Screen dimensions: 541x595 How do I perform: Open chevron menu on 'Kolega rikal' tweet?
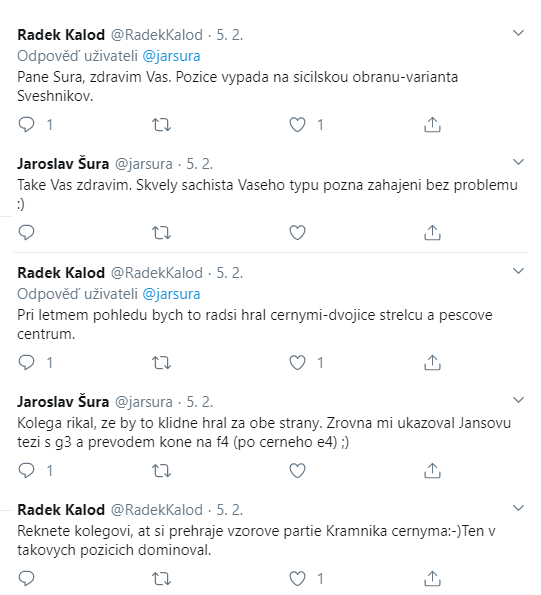coord(518,400)
